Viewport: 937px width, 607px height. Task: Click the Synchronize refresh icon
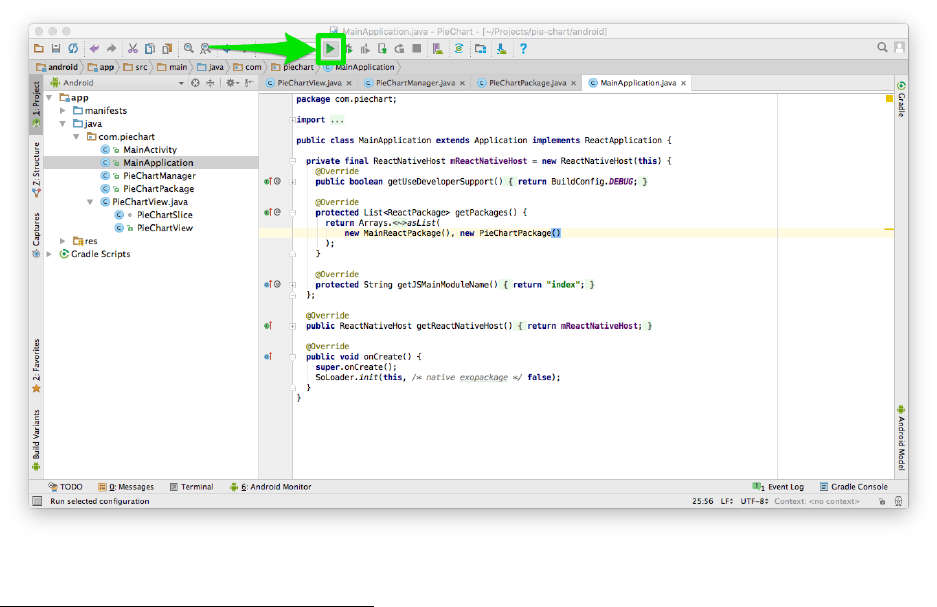point(73,47)
